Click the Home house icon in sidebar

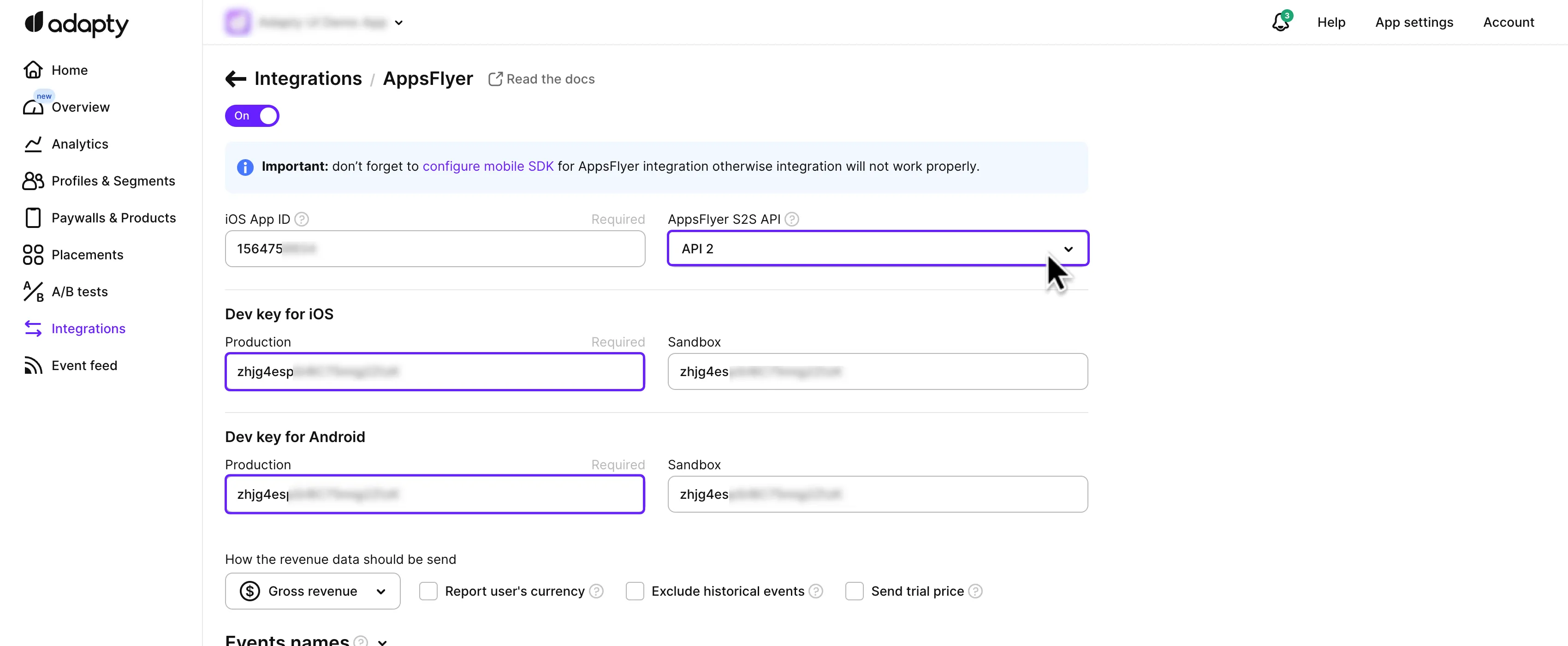point(33,70)
